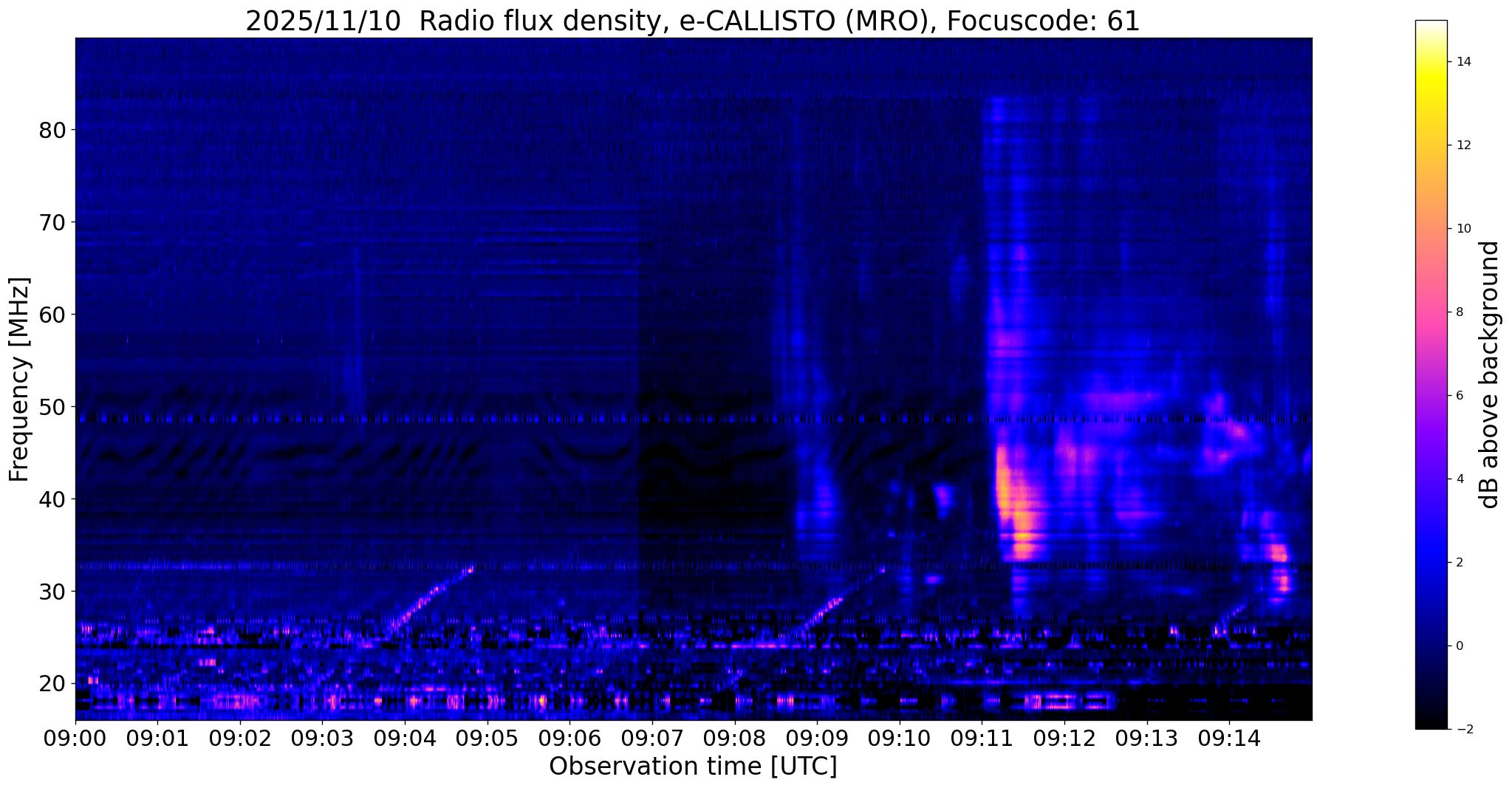1512x788 pixels.
Task: Click the 09:13 time tick label
Action: tap(1146, 739)
